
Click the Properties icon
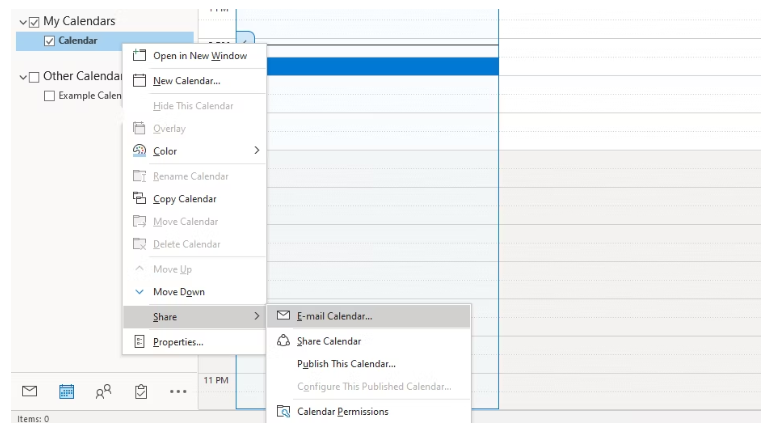[139, 342]
